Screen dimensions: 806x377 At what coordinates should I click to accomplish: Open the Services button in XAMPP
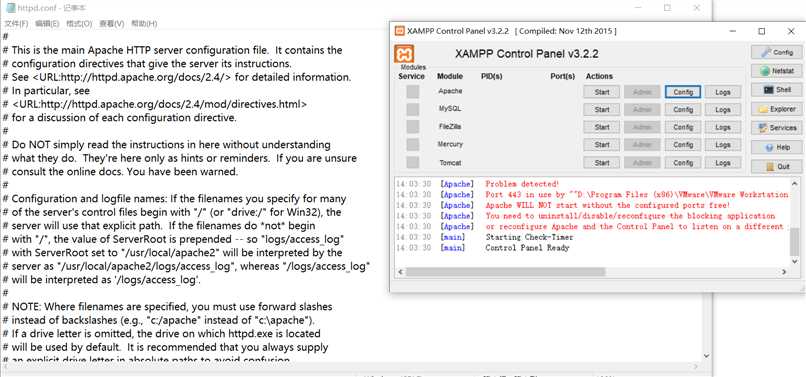pos(776,128)
